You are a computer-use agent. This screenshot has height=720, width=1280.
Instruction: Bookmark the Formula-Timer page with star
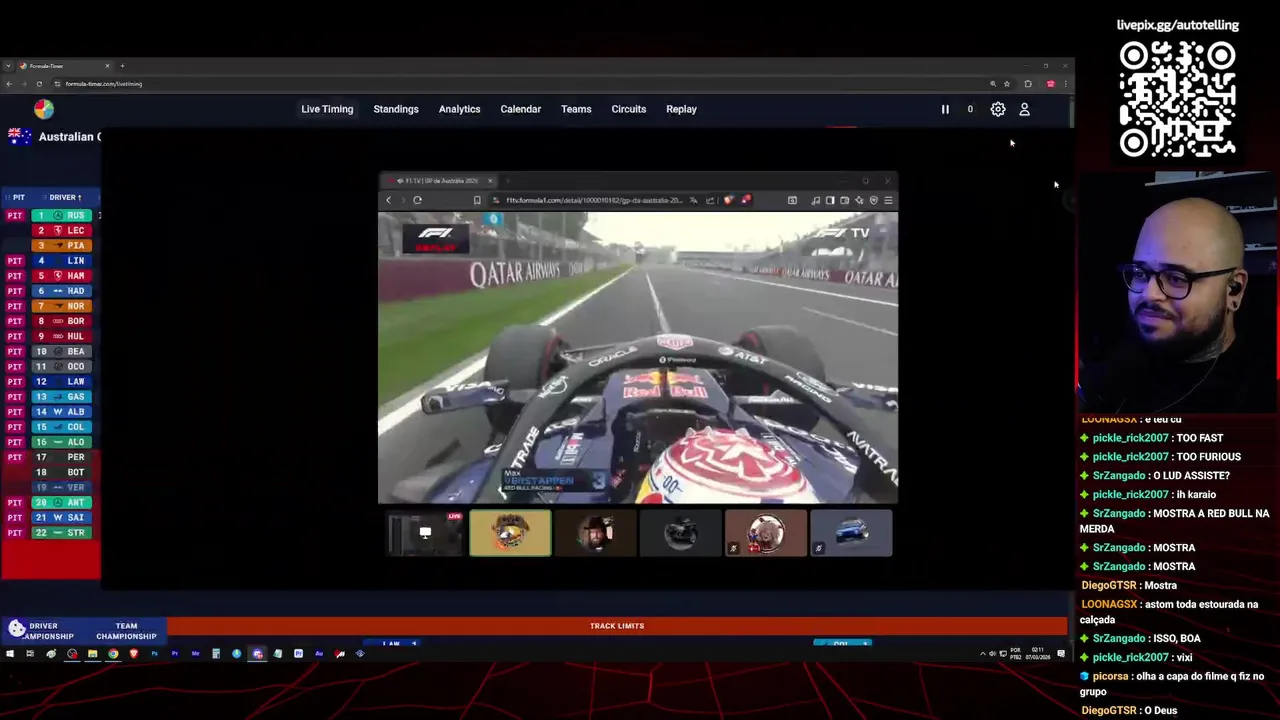(1007, 84)
